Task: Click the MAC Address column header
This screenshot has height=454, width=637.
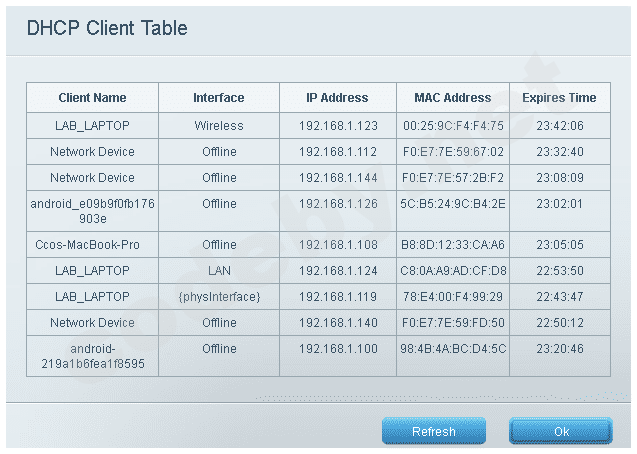Action: (x=453, y=98)
